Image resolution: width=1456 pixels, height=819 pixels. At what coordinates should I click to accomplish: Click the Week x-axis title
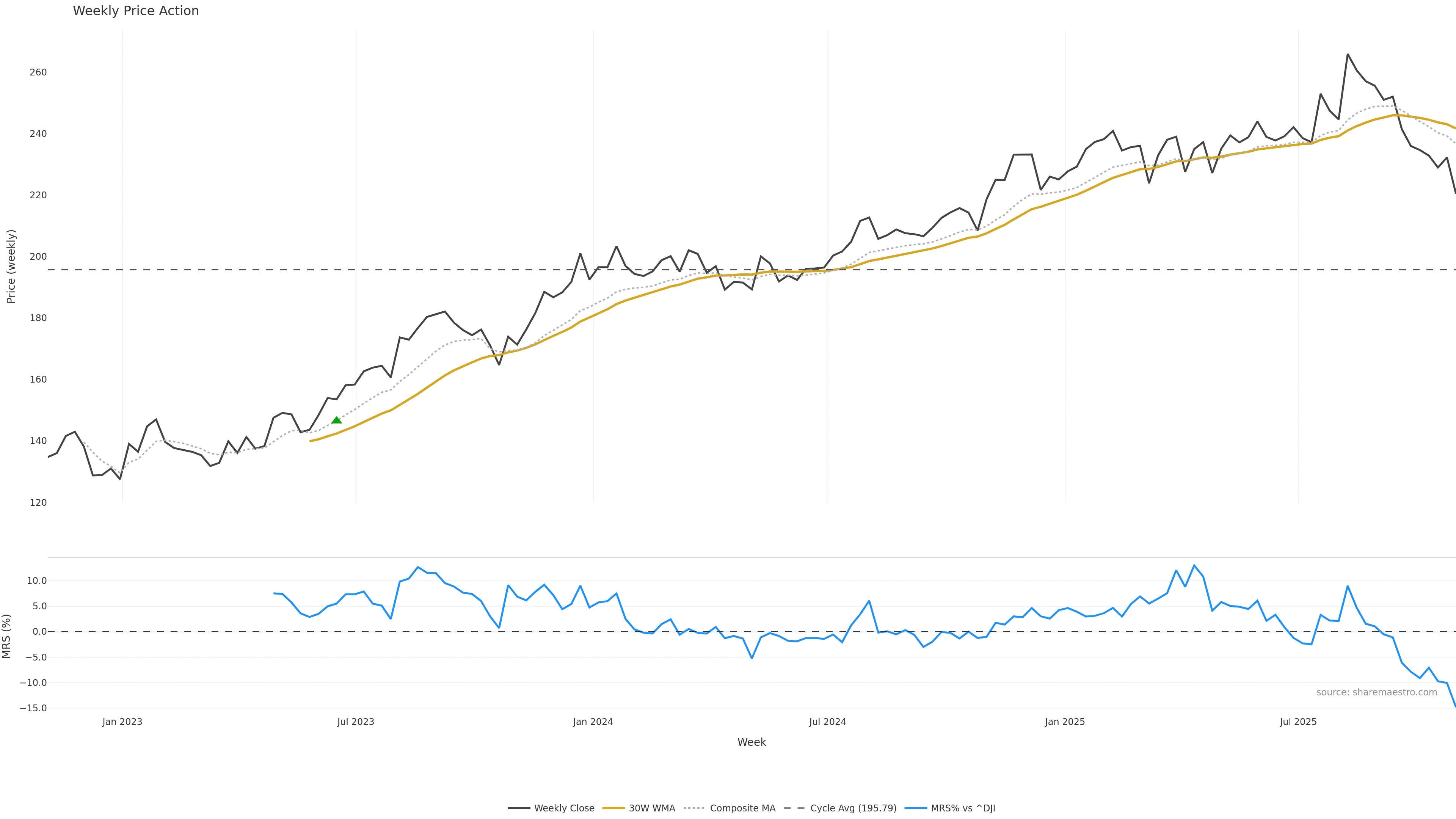[751, 742]
